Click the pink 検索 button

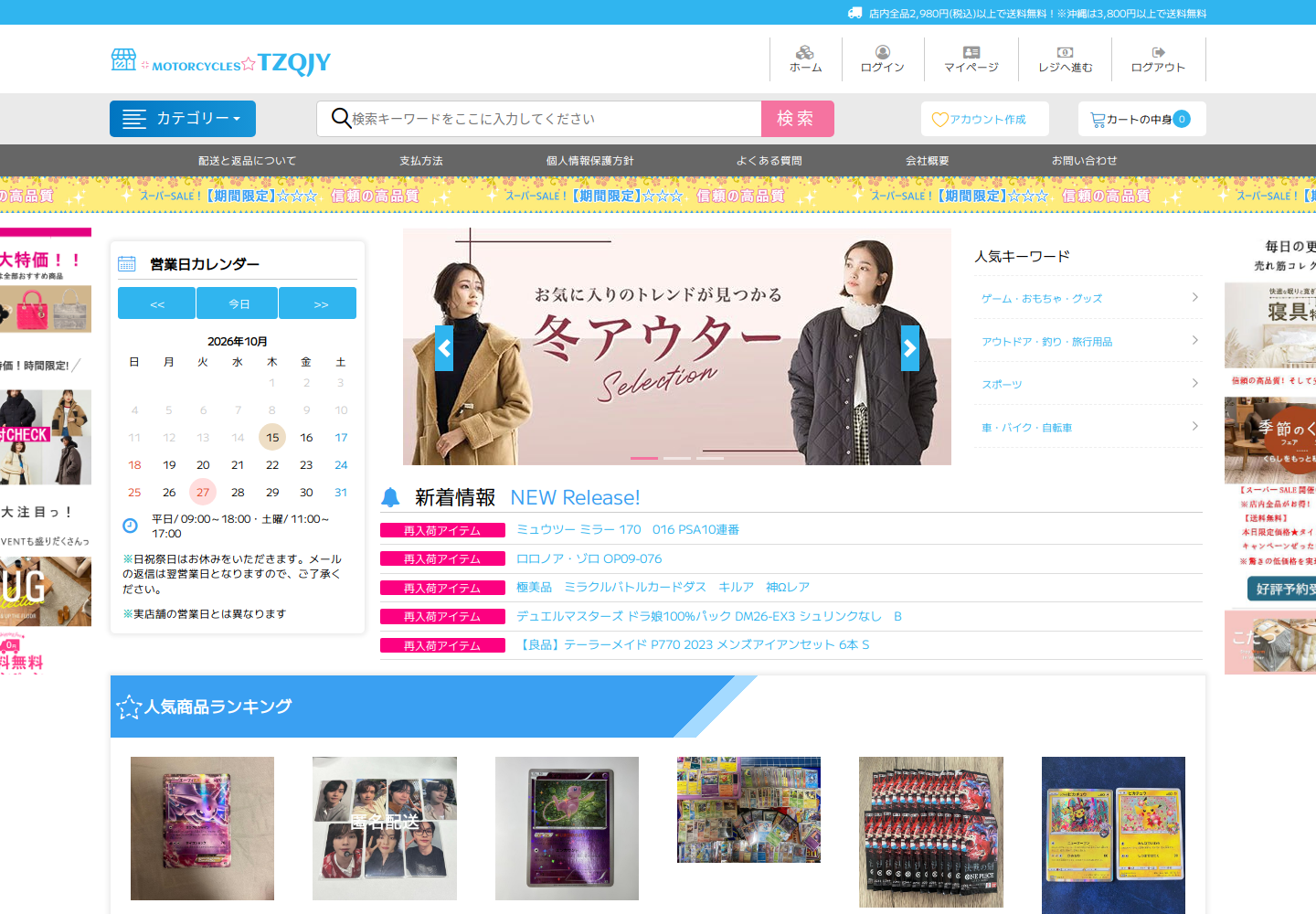point(797,119)
